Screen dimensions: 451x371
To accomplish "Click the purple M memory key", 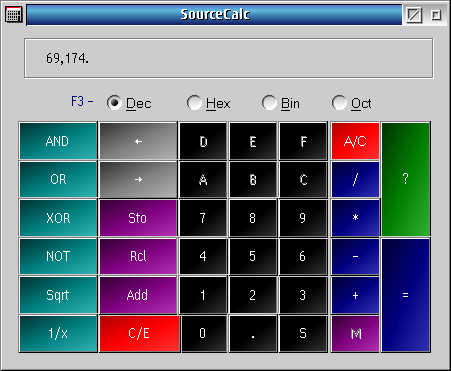I will (x=355, y=333).
